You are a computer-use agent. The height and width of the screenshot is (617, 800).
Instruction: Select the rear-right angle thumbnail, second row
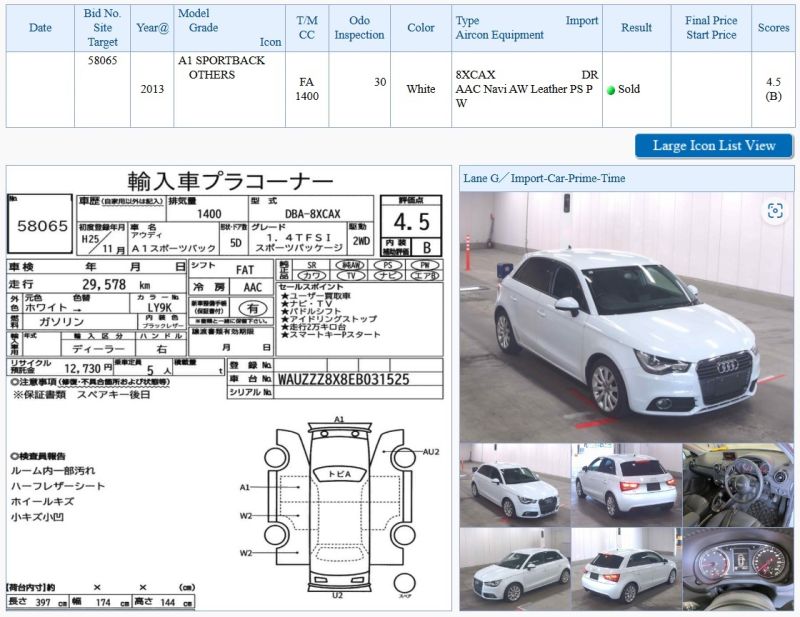tap(627, 569)
